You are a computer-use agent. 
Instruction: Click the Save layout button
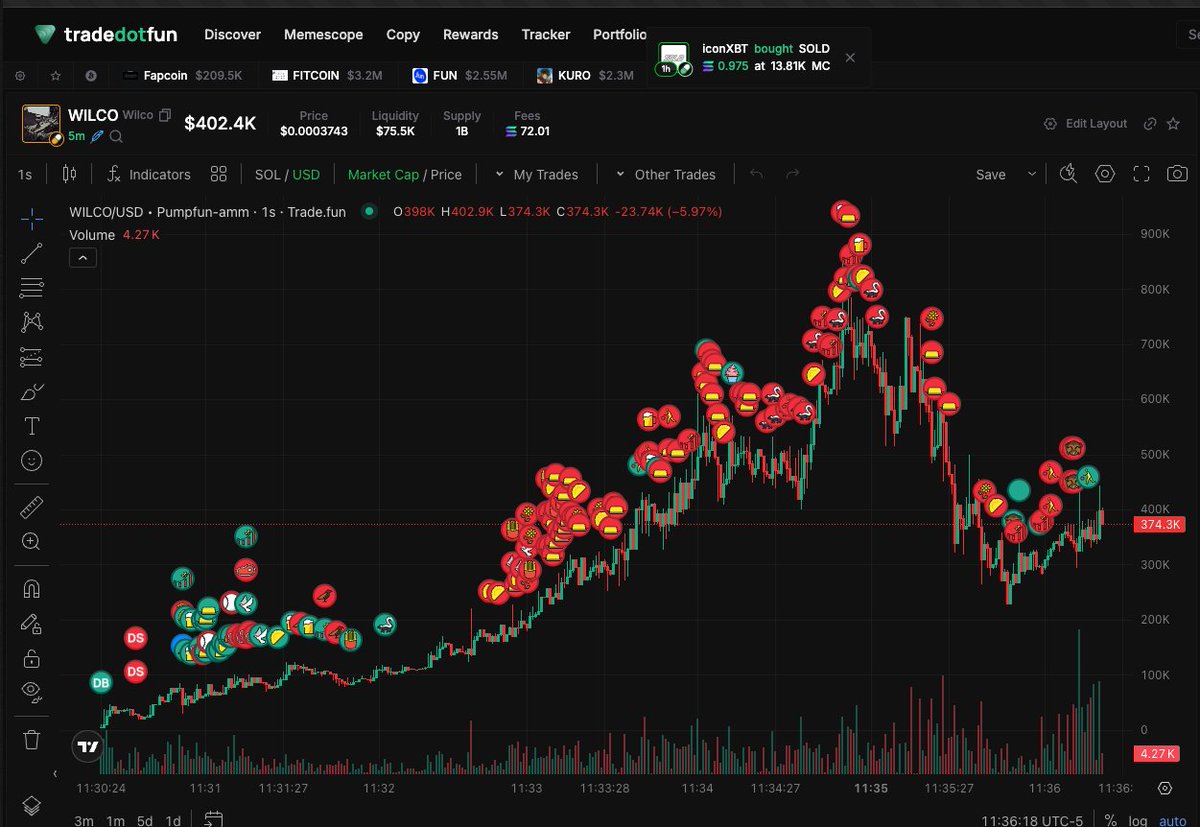point(990,174)
